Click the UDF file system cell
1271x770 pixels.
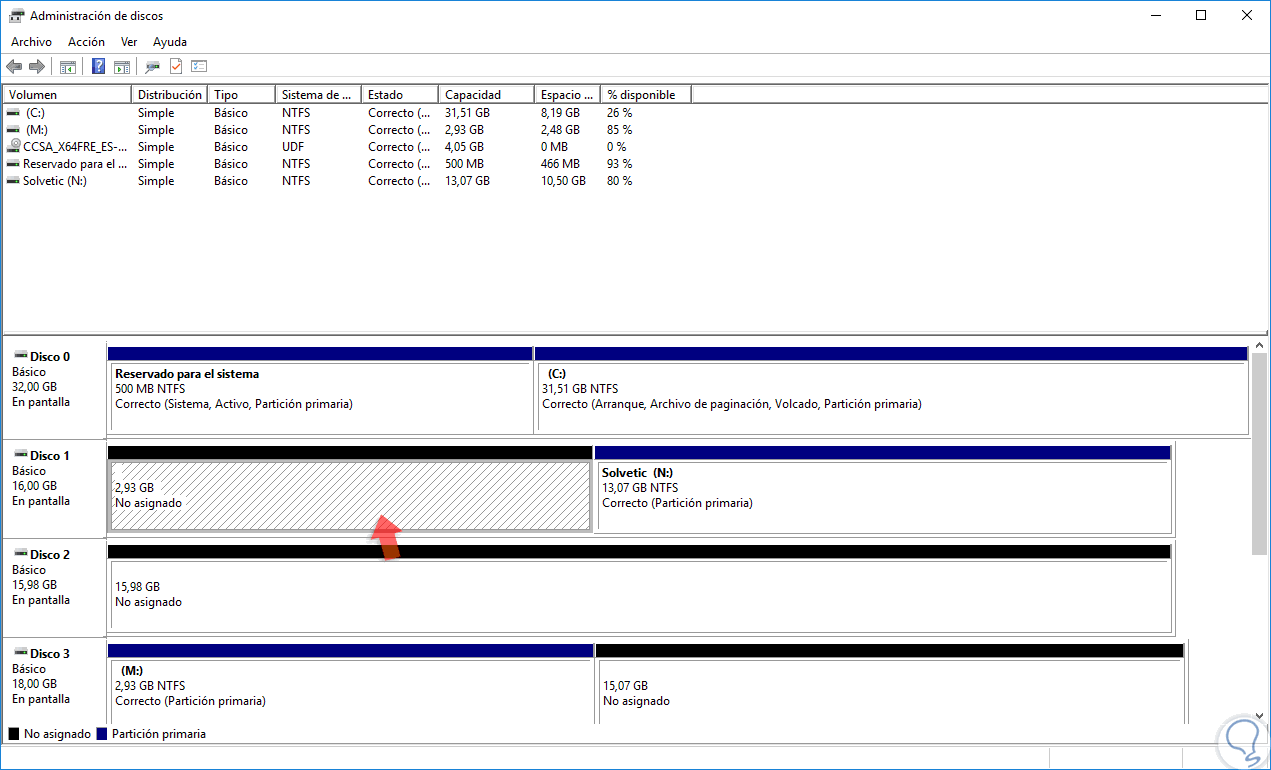pos(294,147)
